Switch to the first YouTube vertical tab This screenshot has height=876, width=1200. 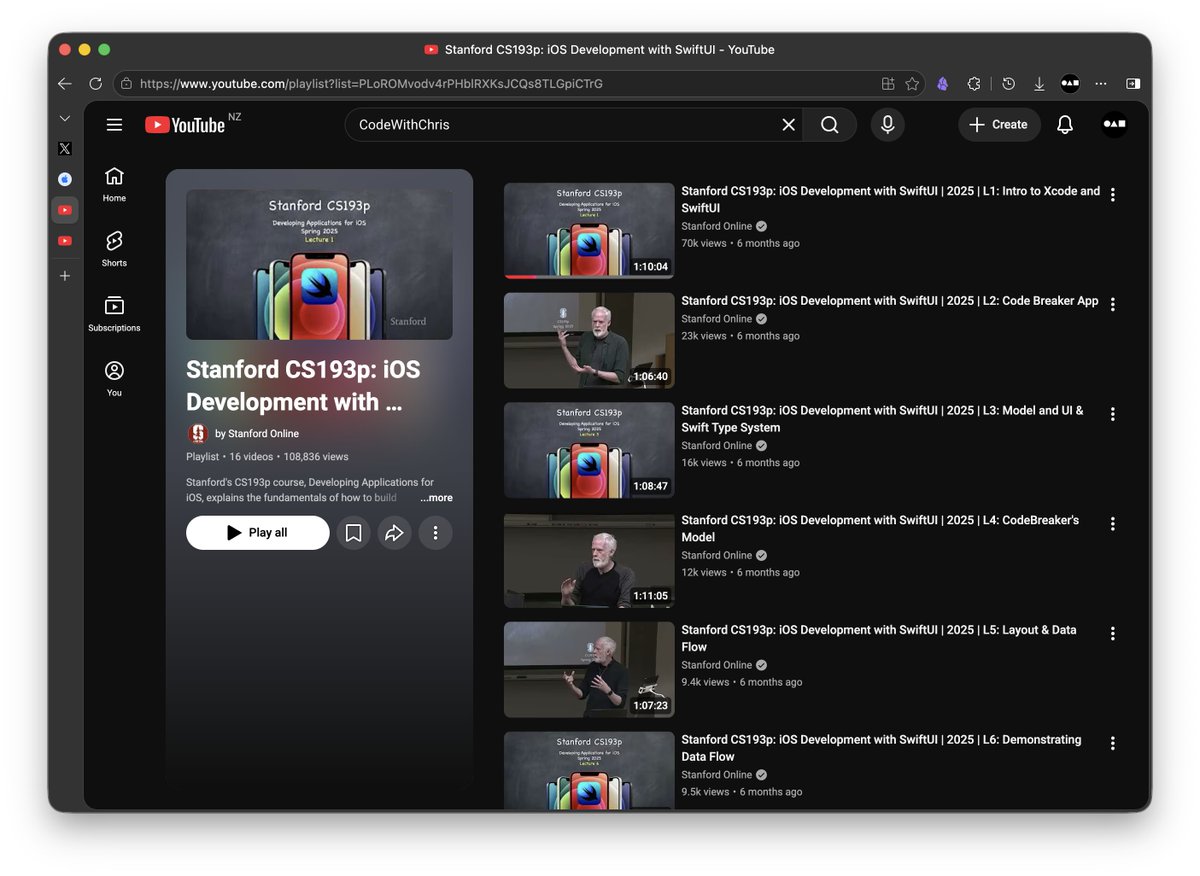coord(65,210)
